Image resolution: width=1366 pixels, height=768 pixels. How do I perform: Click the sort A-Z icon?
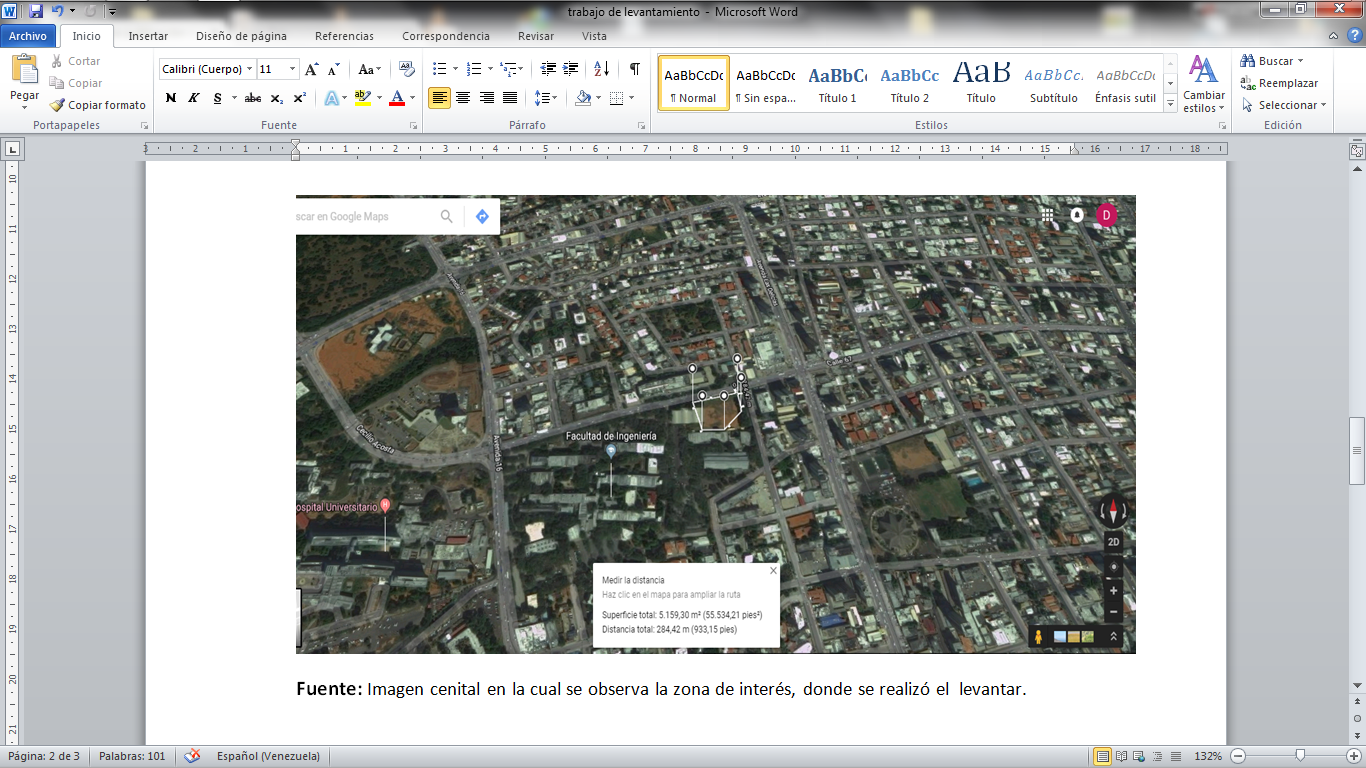(x=601, y=69)
